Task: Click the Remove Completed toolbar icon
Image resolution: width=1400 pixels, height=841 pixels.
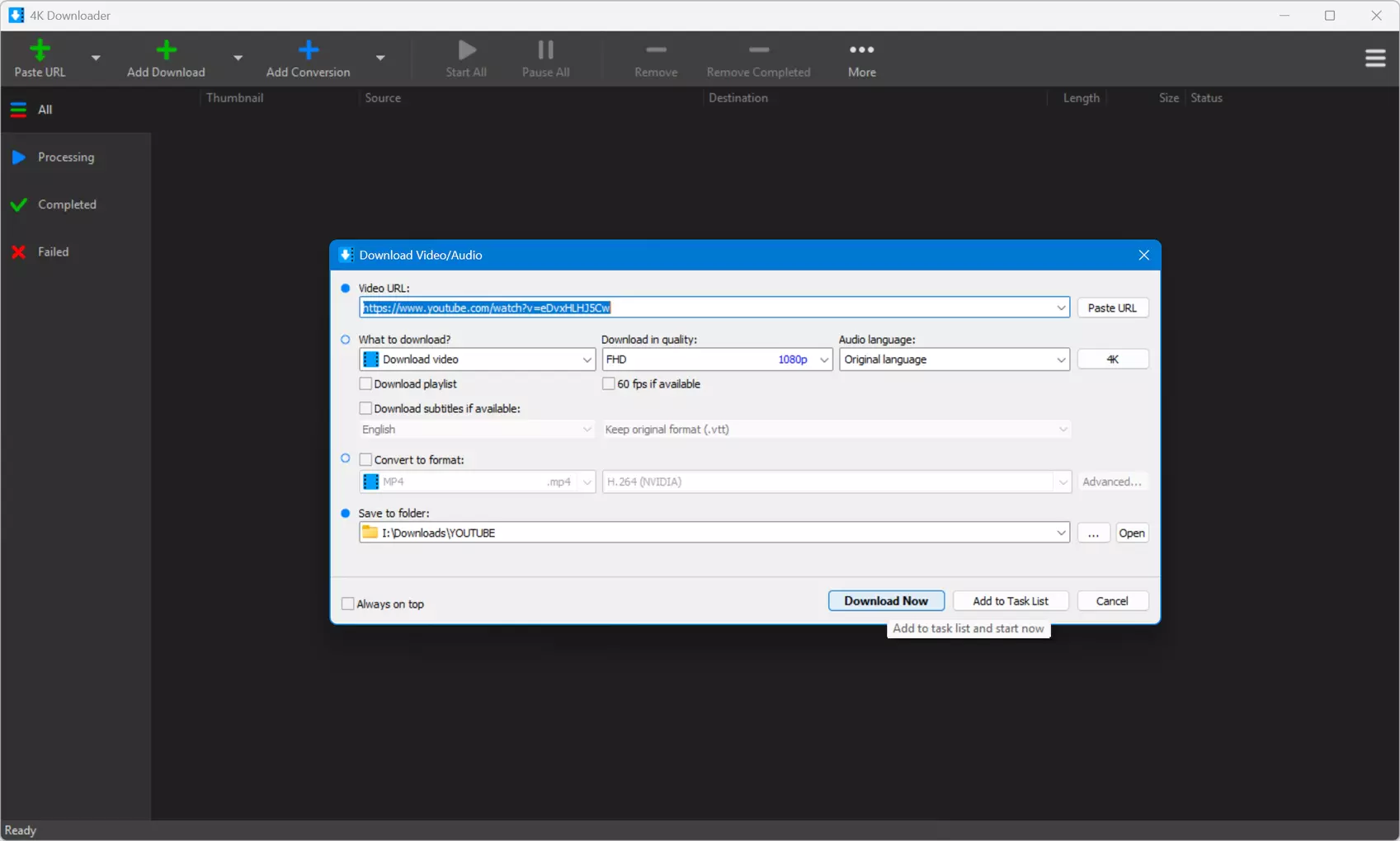Action: [x=759, y=49]
